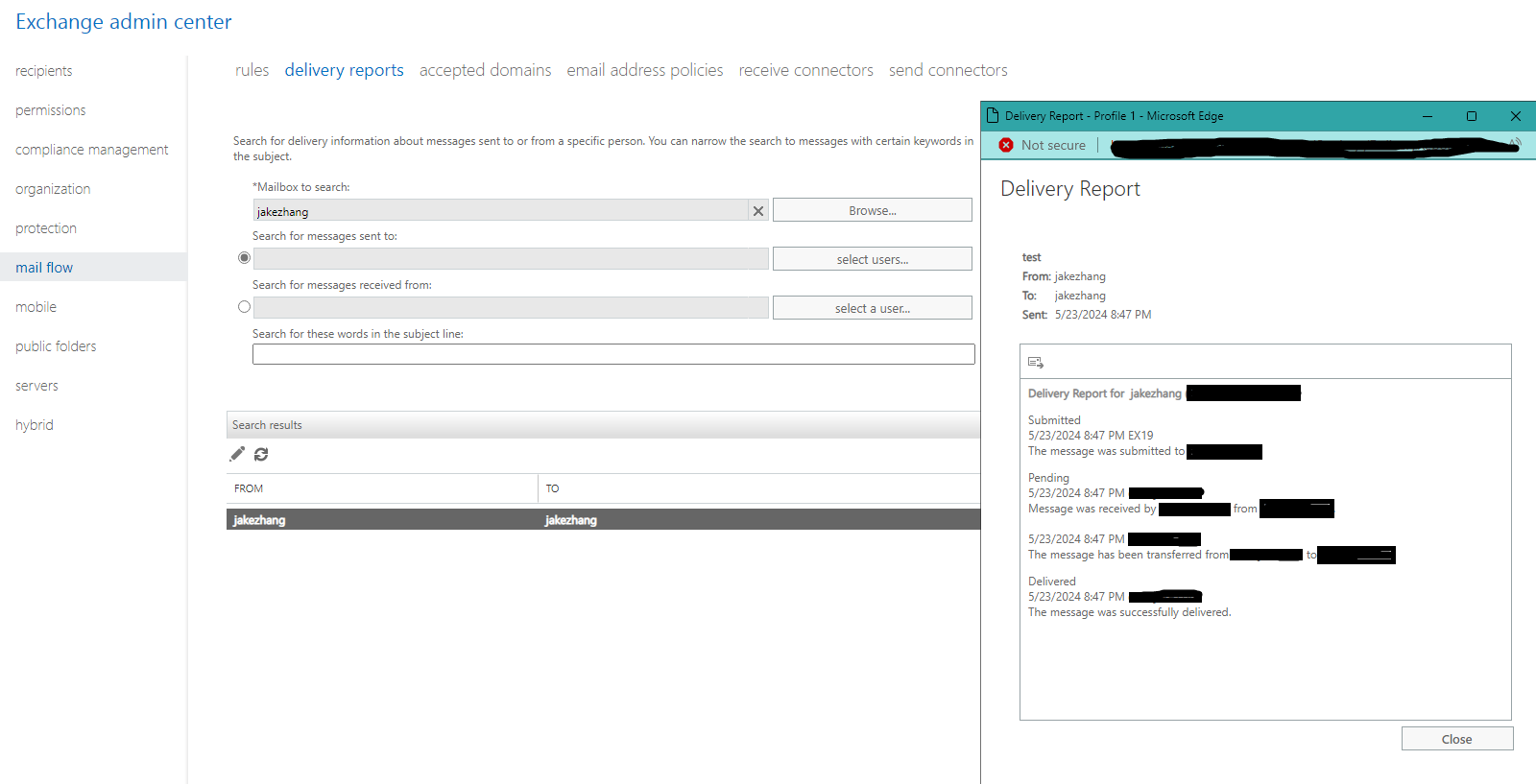Click 'Delivery Report' heading in popup
The height and width of the screenshot is (784, 1536).
(1070, 189)
